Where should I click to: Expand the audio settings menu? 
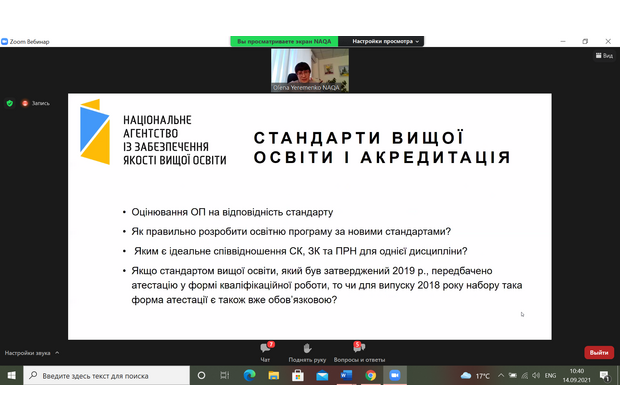point(57,353)
